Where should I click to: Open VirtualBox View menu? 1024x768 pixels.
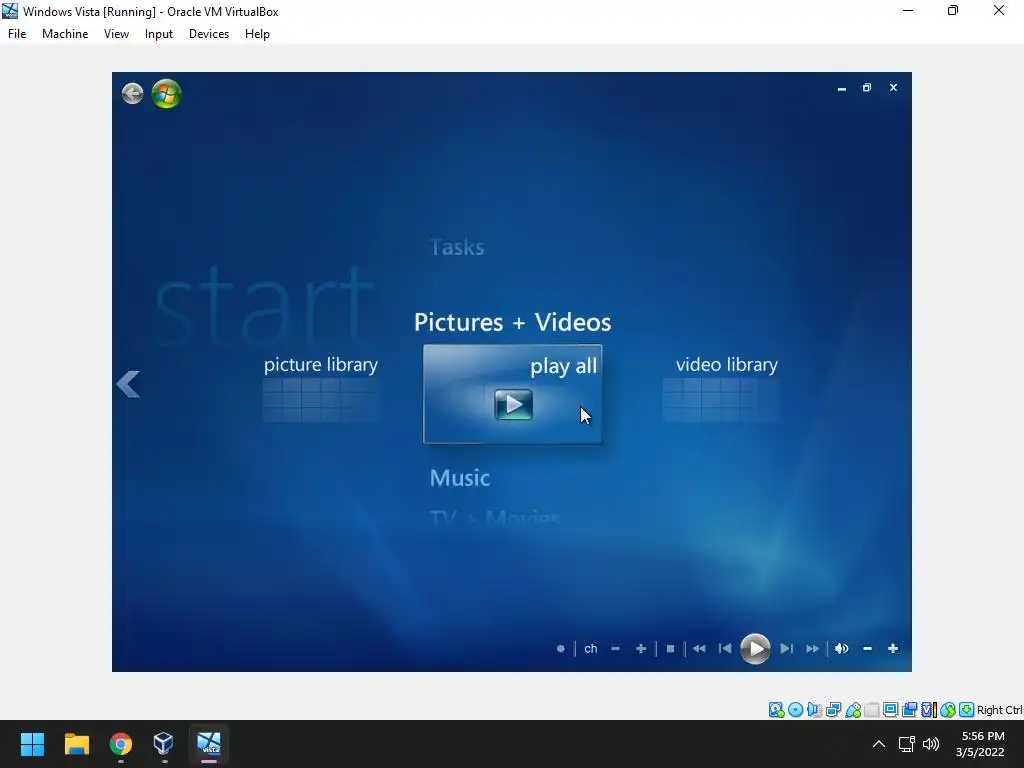pyautogui.click(x=116, y=34)
